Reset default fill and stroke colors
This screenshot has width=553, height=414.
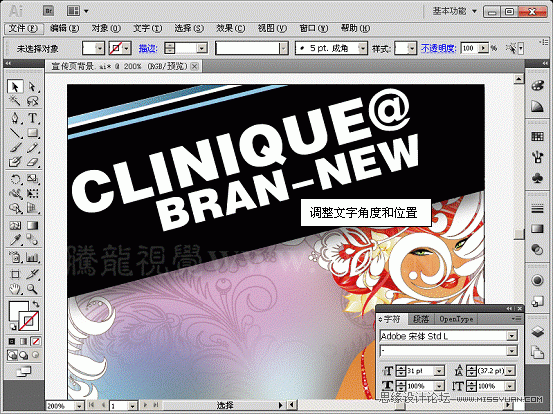12,327
